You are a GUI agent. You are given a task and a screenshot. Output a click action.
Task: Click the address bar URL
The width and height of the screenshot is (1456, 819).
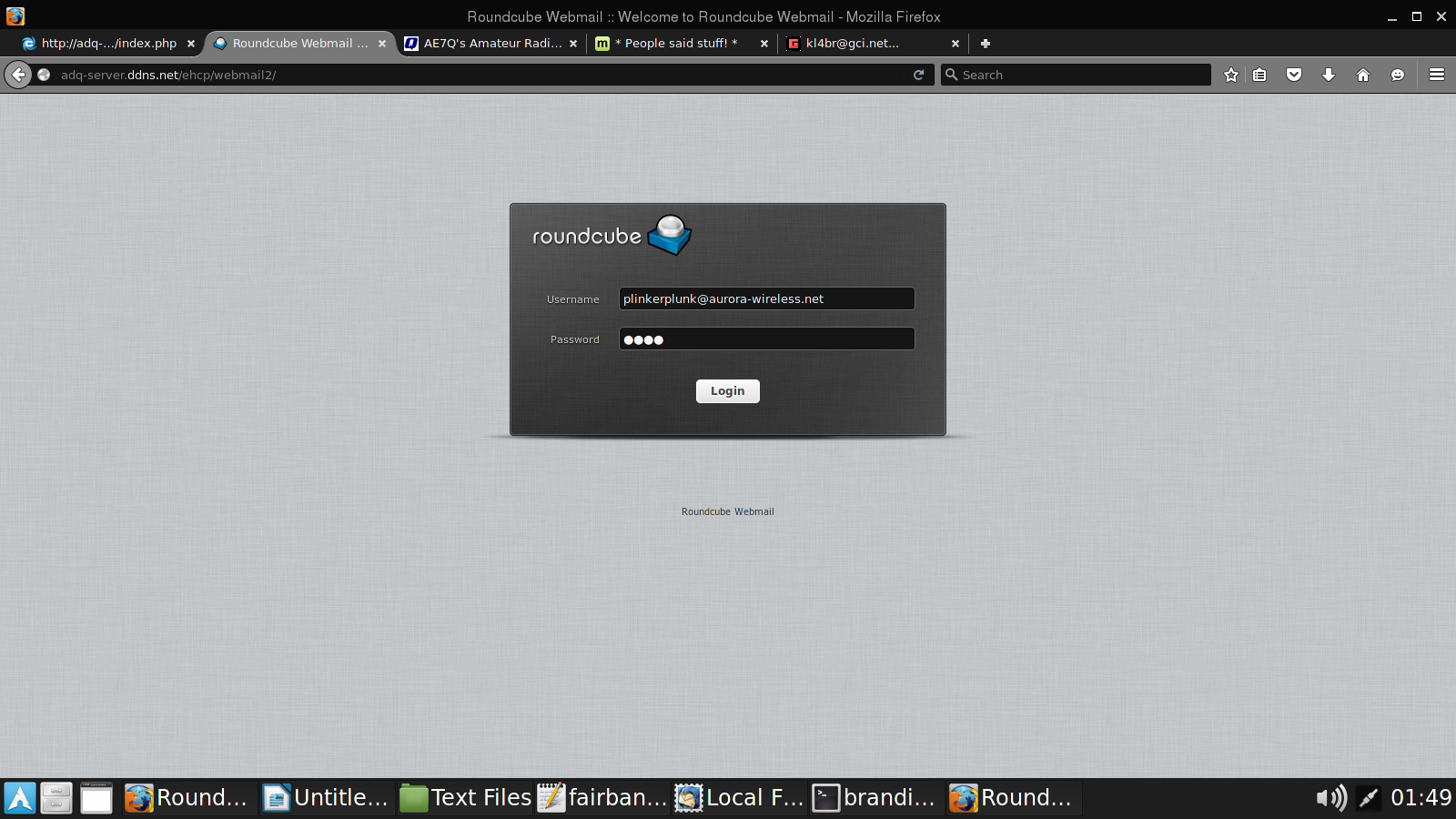(482, 75)
